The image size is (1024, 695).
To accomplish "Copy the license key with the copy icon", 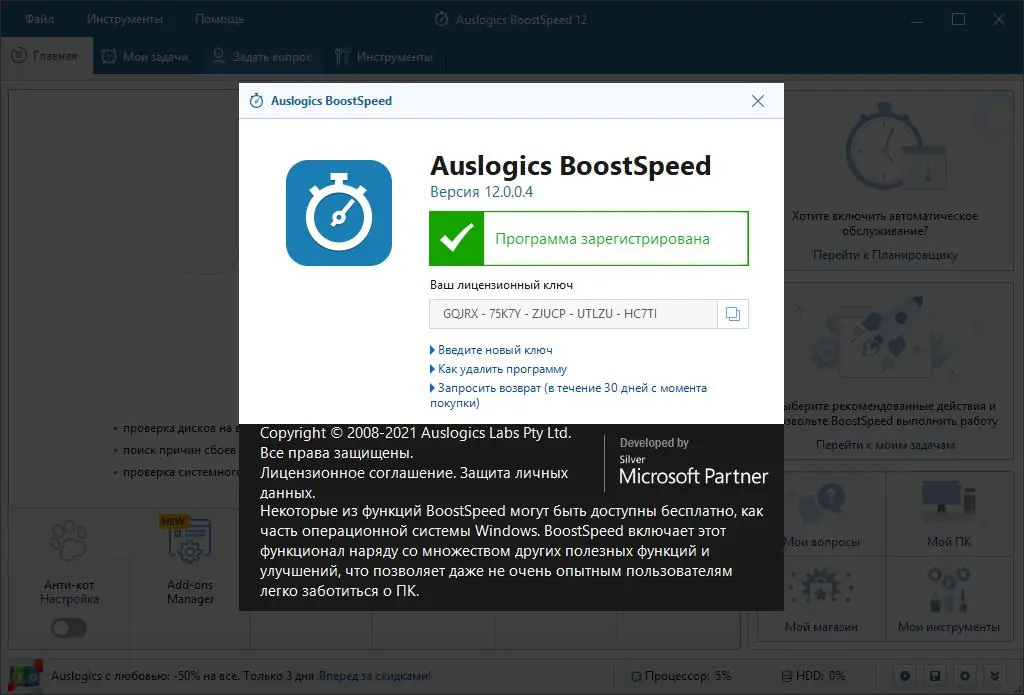I will (x=733, y=314).
